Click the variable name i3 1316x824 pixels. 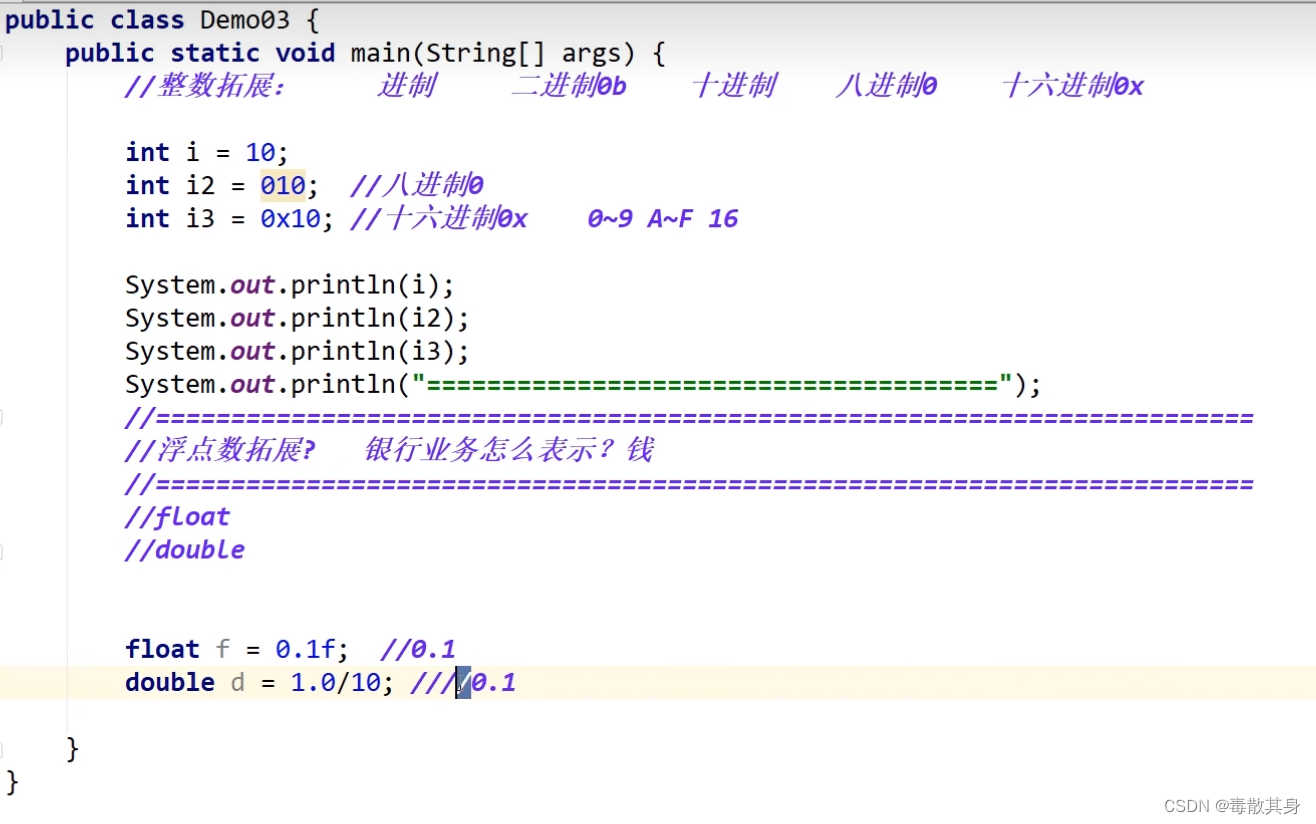coord(201,218)
